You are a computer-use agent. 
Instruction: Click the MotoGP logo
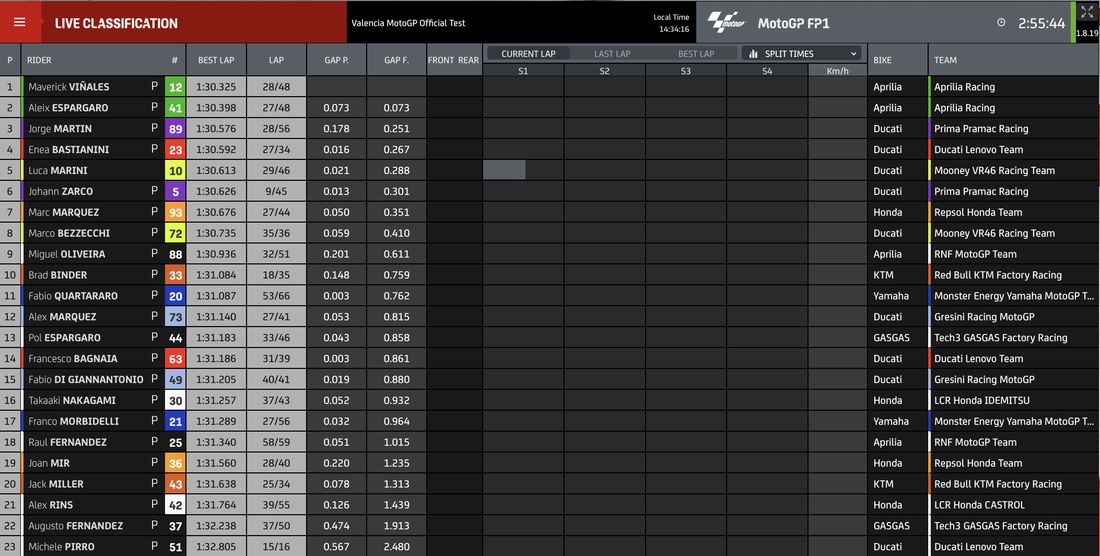[x=726, y=22]
